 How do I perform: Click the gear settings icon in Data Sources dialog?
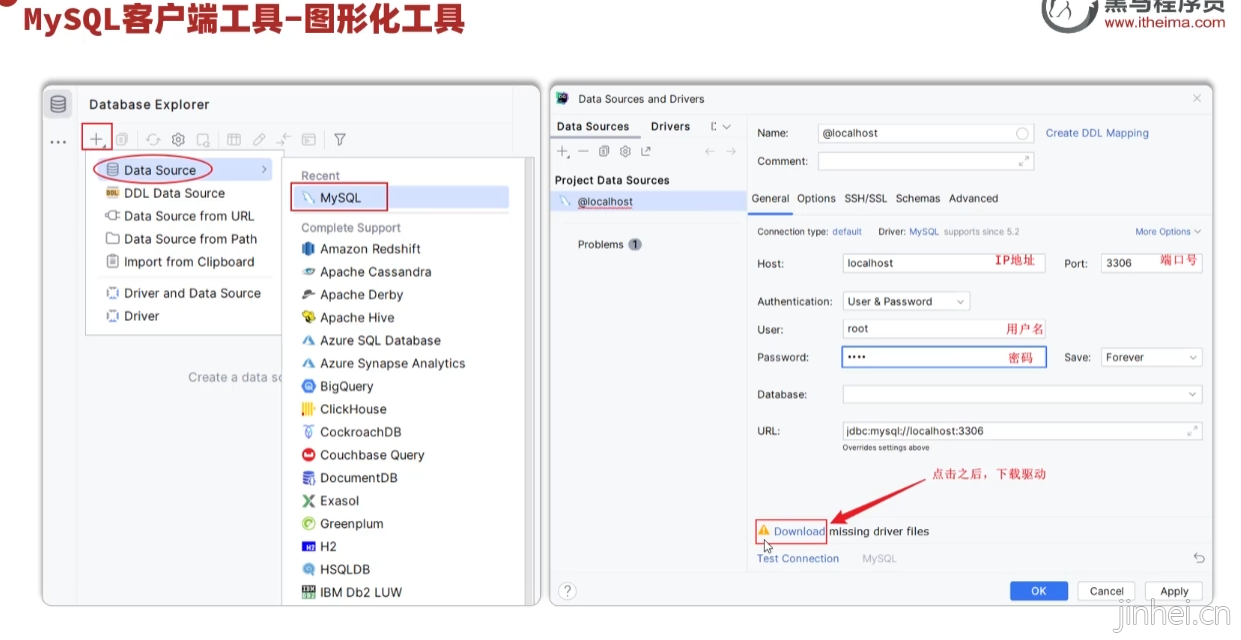625,151
